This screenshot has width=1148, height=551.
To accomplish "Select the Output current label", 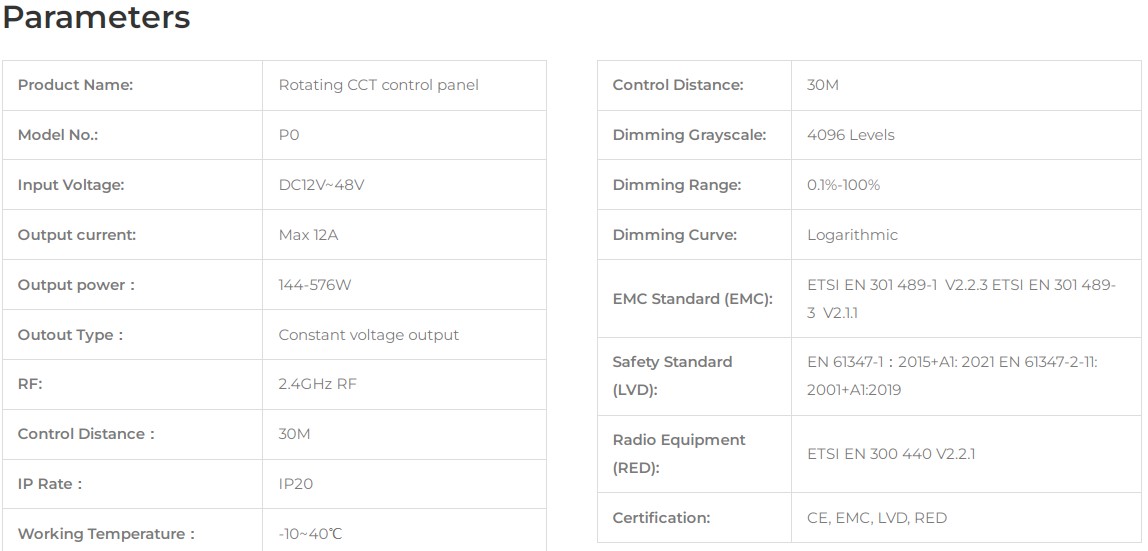I will [x=77, y=235].
